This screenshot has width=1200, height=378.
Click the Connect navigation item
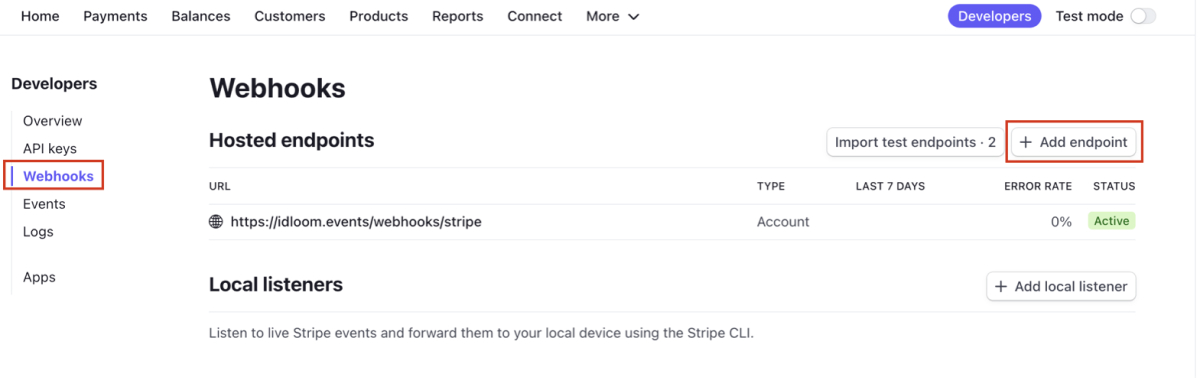pyautogui.click(x=535, y=16)
